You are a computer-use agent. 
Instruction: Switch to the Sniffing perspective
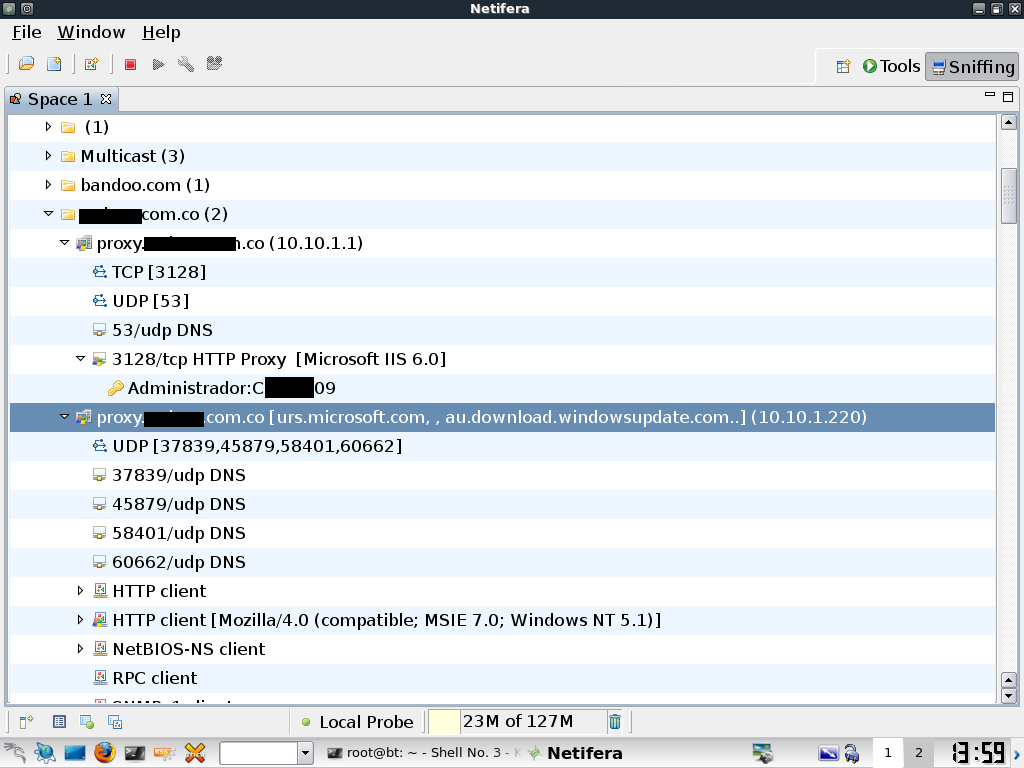pos(972,67)
